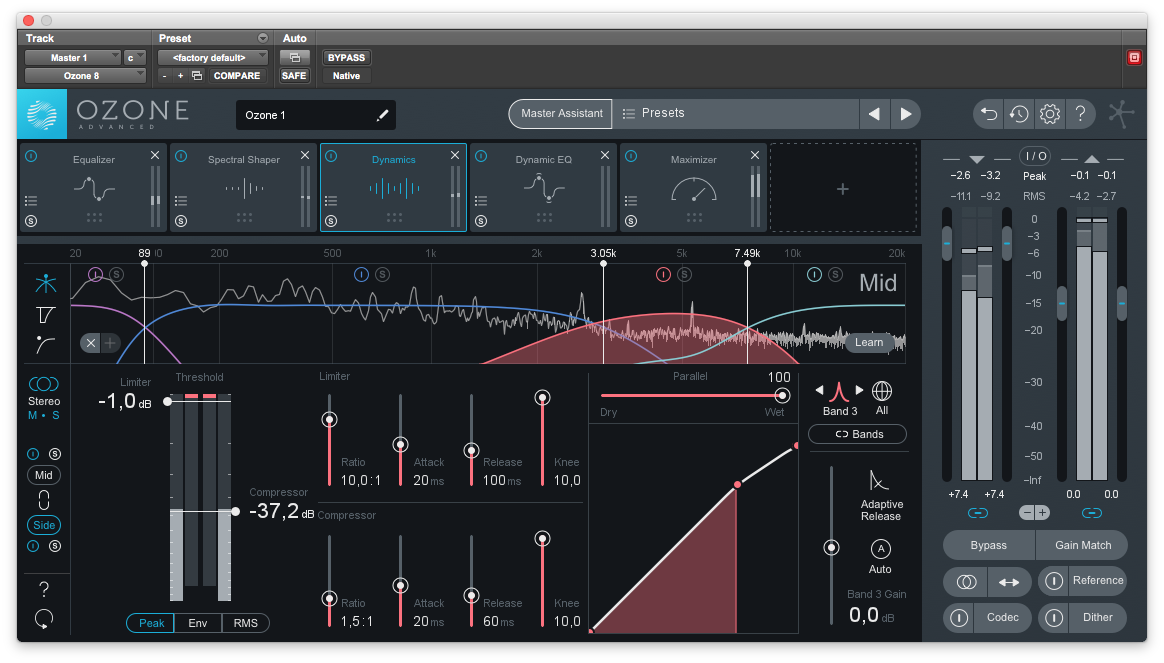1164x663 pixels.
Task: Toggle the Codec power button
Action: pos(959,618)
